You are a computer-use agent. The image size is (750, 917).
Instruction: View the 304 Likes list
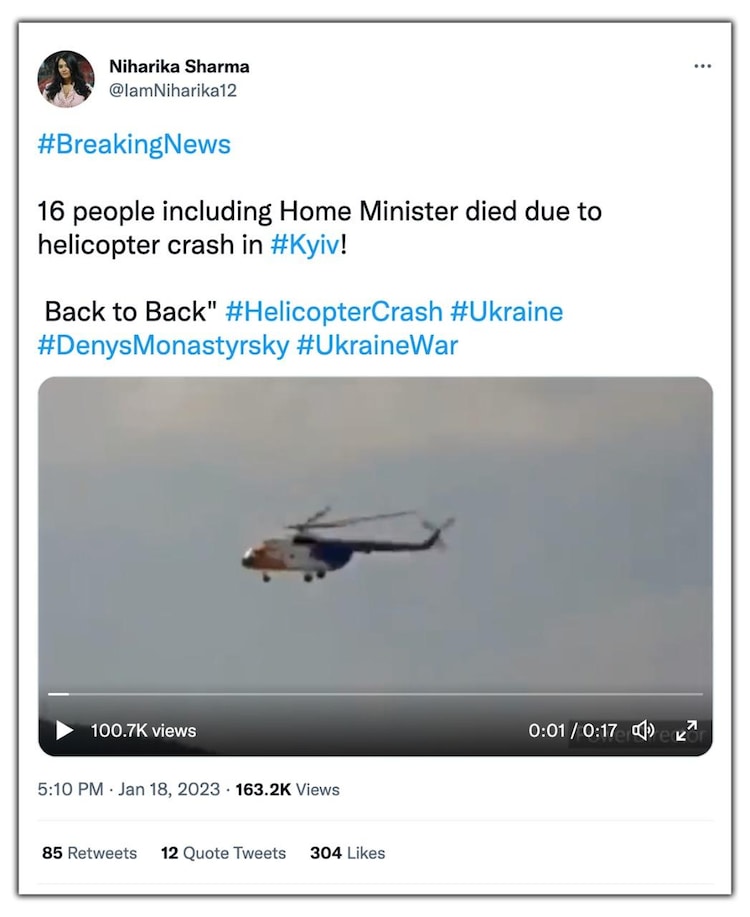click(348, 853)
